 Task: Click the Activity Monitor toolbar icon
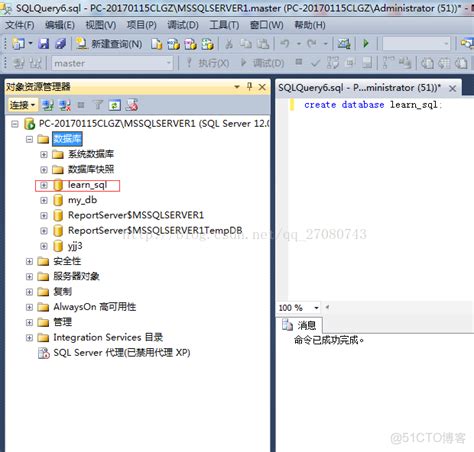pos(344,44)
